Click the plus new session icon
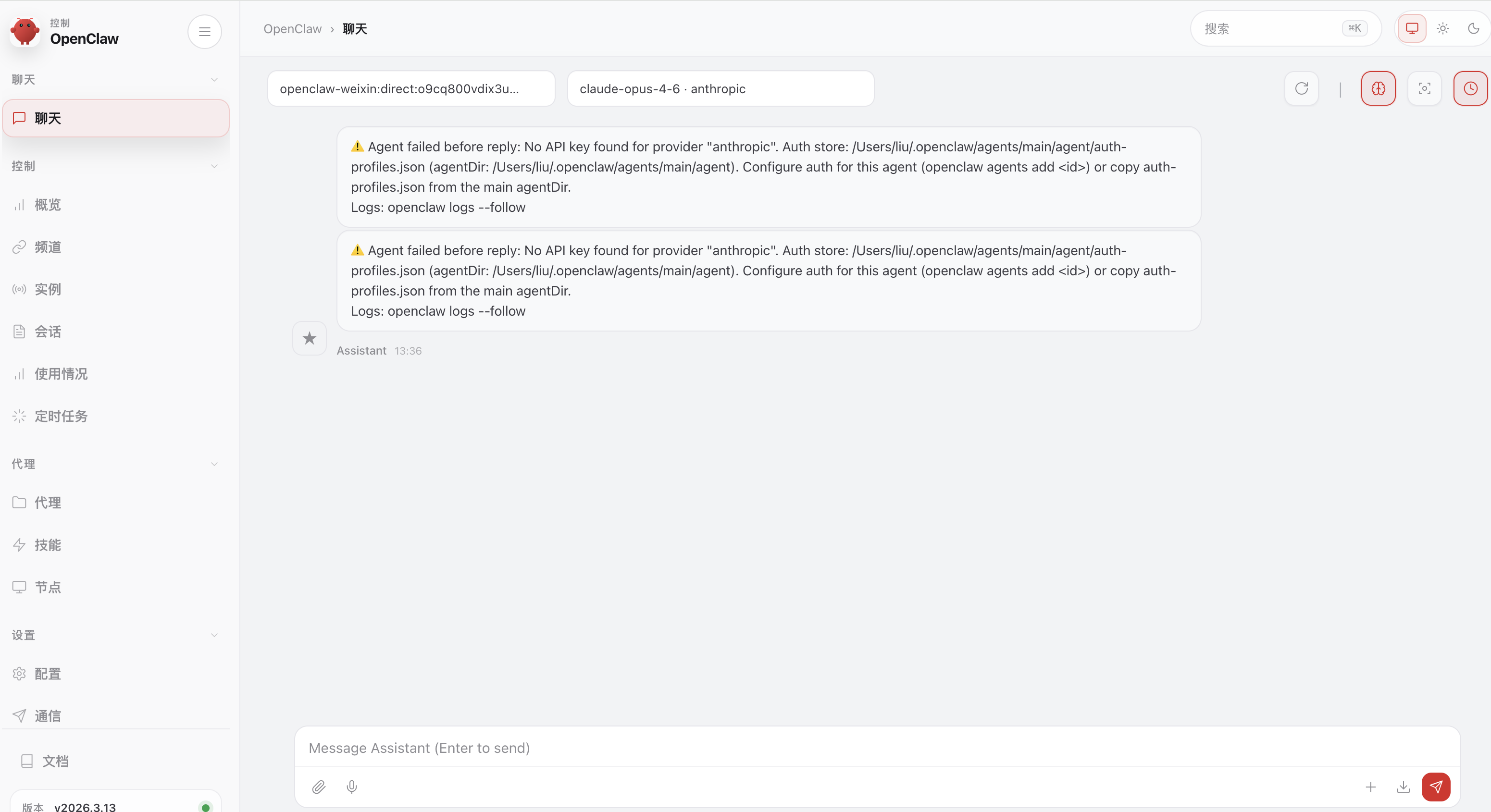The height and width of the screenshot is (812, 1491). tap(1370, 787)
